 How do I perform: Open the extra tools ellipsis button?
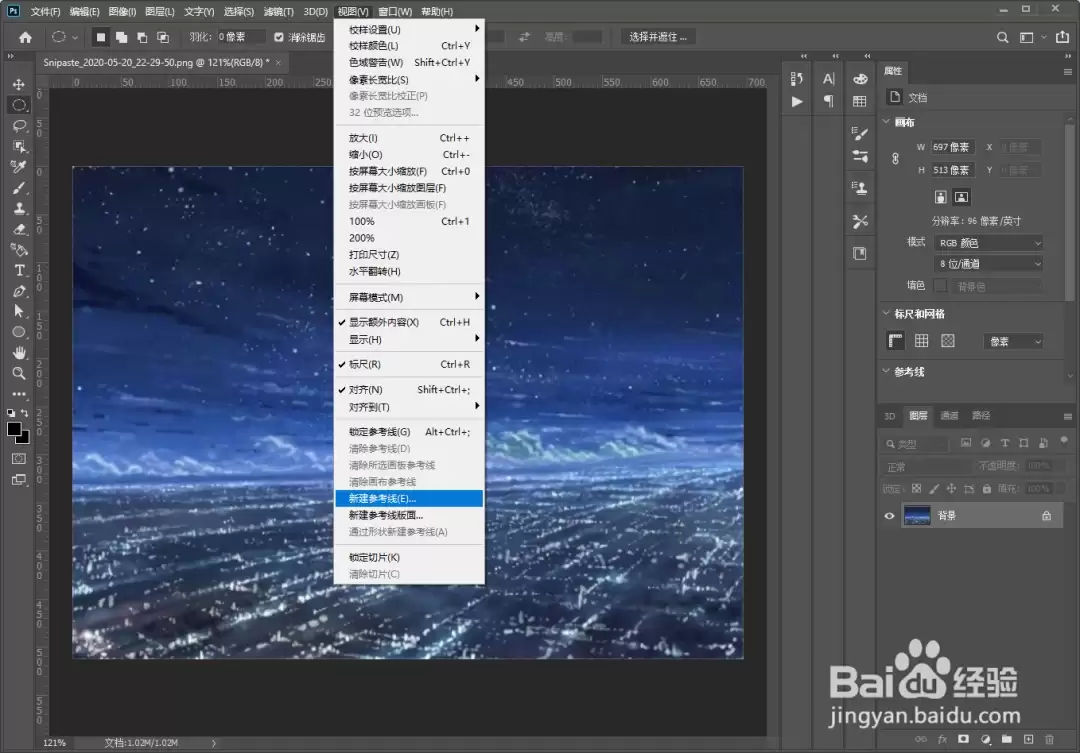19,394
